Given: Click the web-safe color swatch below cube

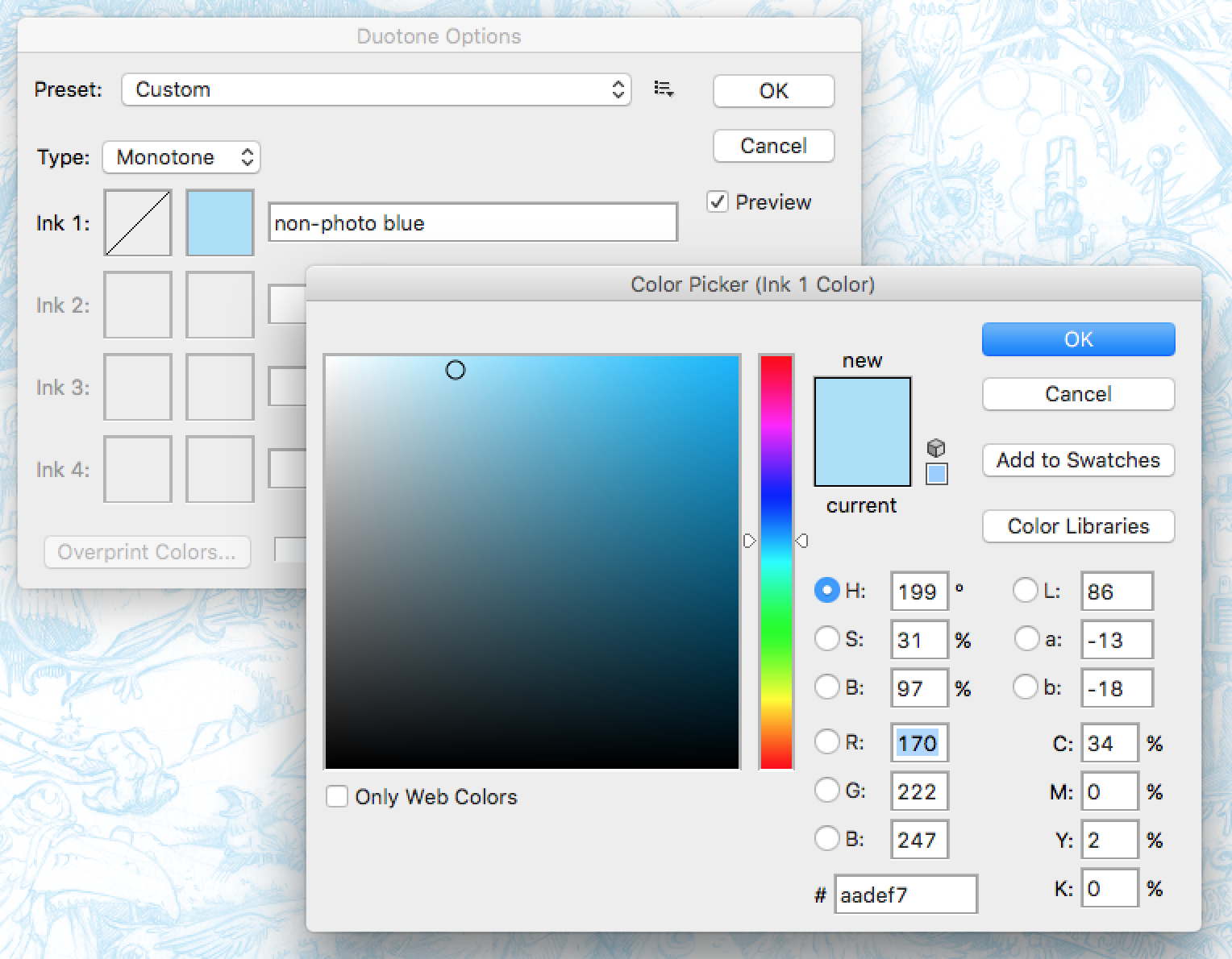Looking at the screenshot, I should click(936, 474).
